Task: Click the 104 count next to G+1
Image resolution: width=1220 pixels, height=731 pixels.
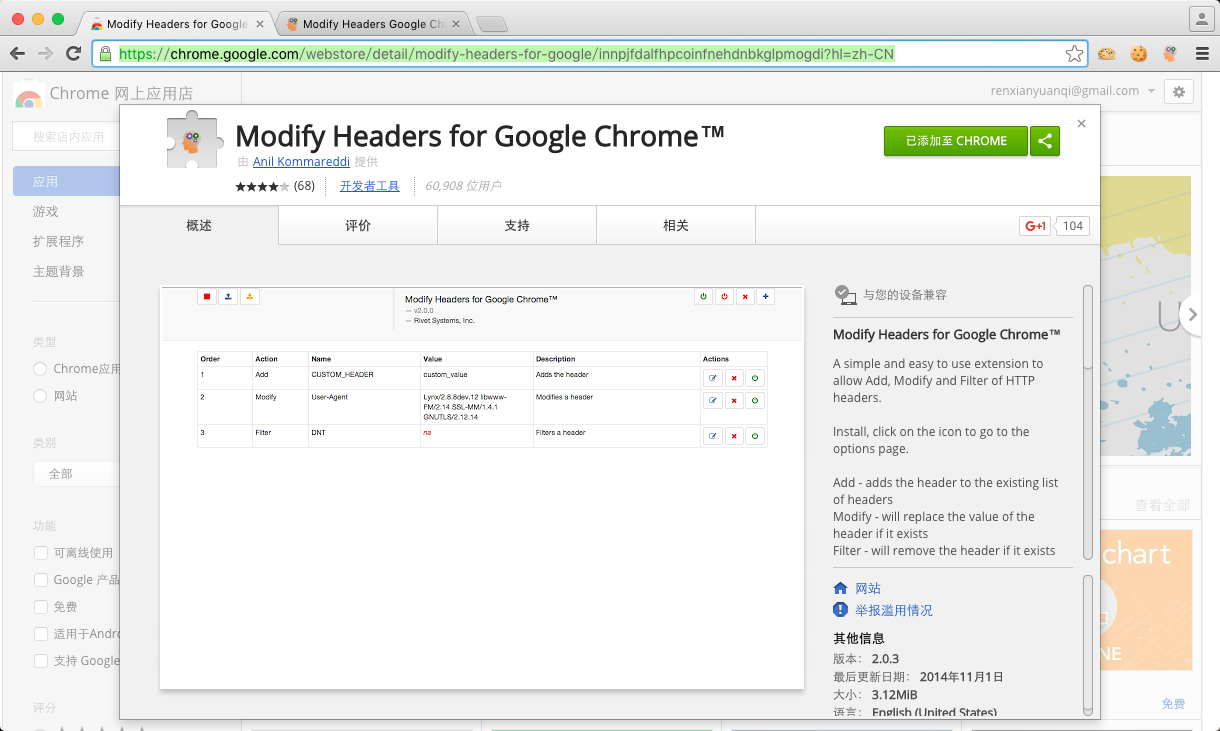Action: [1072, 226]
